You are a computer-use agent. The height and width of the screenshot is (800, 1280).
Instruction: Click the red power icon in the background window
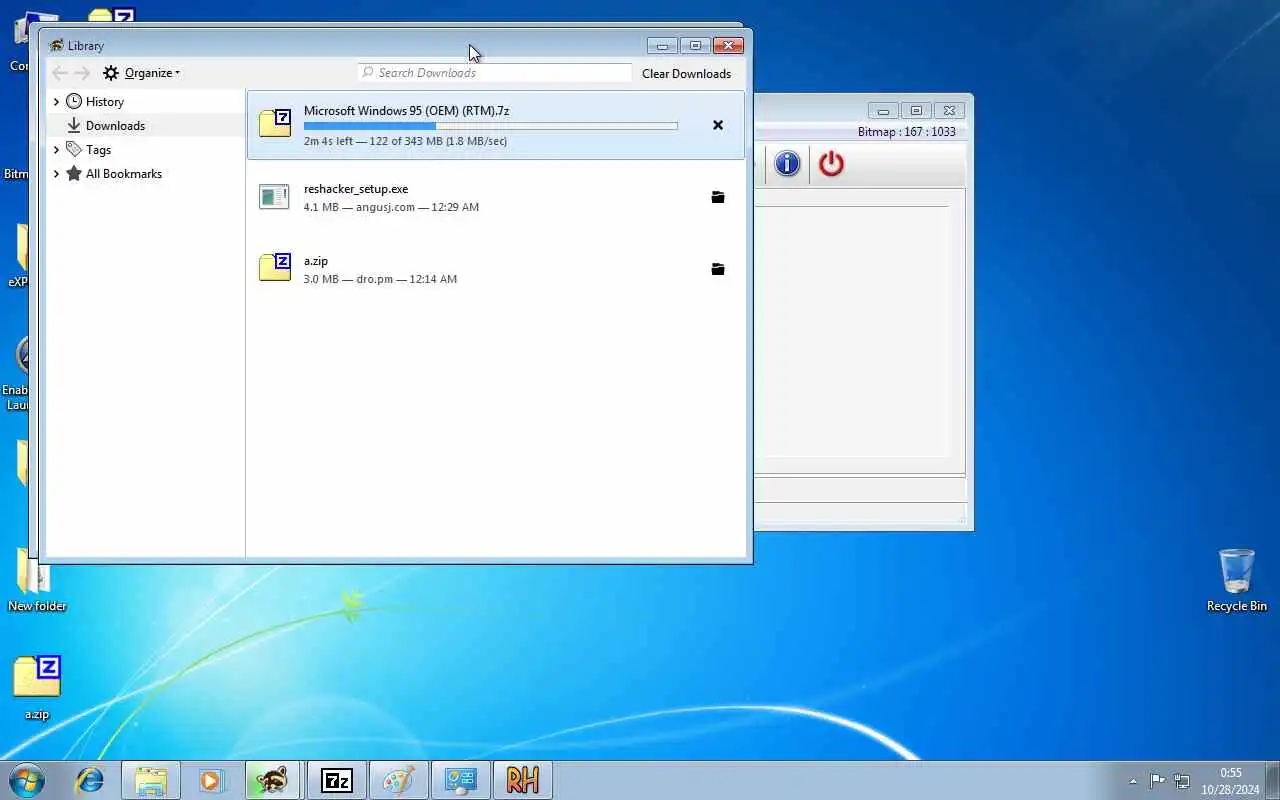[x=831, y=163]
